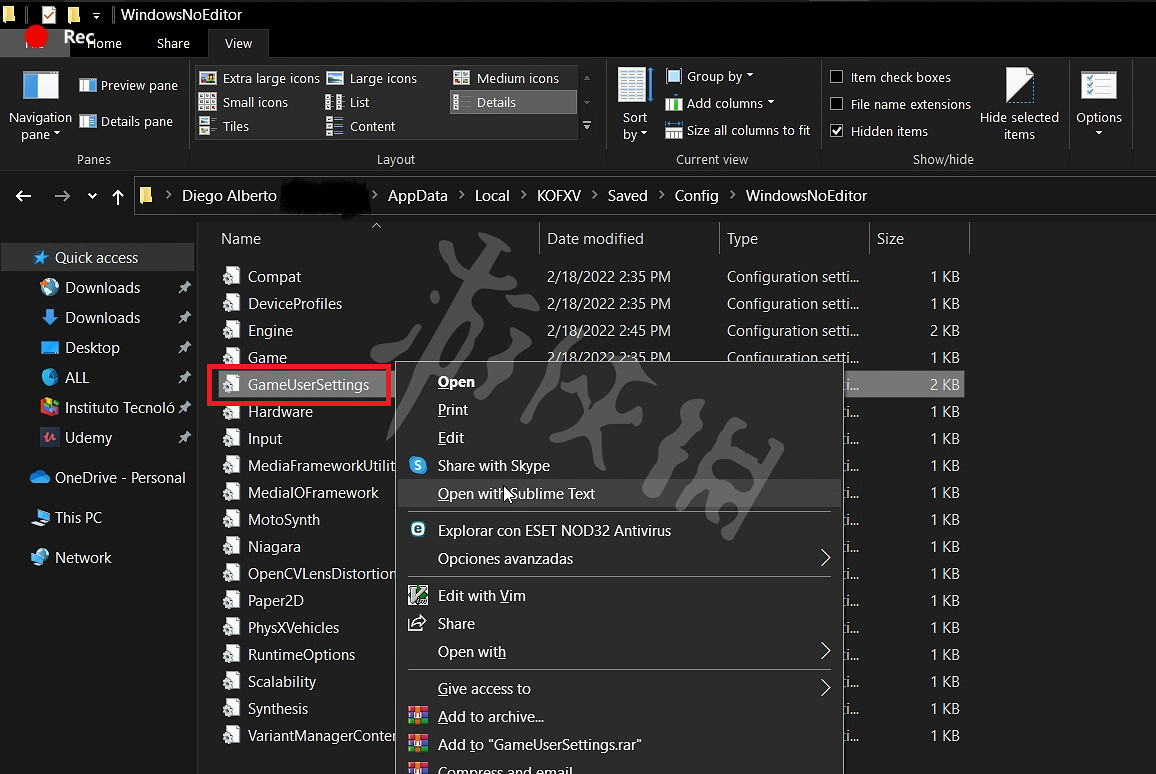Expand Opciones avanzadas submenu arrow
Image resolution: width=1156 pixels, height=774 pixels.
[x=825, y=559]
